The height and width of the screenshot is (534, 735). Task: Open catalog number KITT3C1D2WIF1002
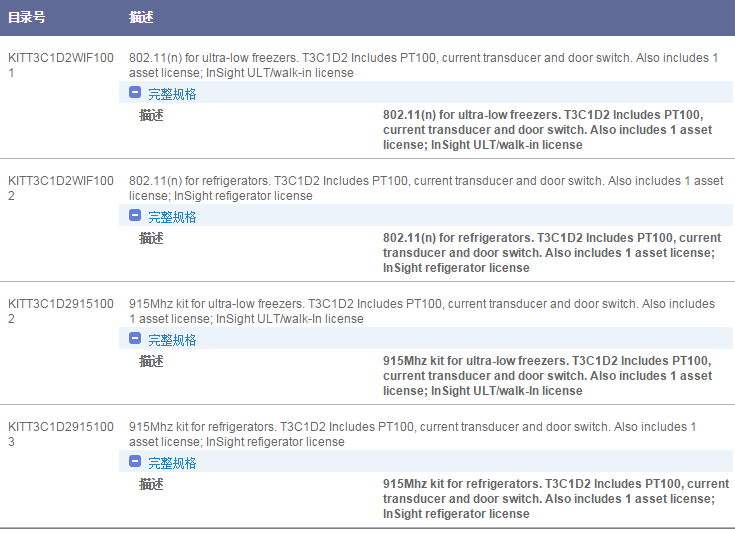pos(60,188)
